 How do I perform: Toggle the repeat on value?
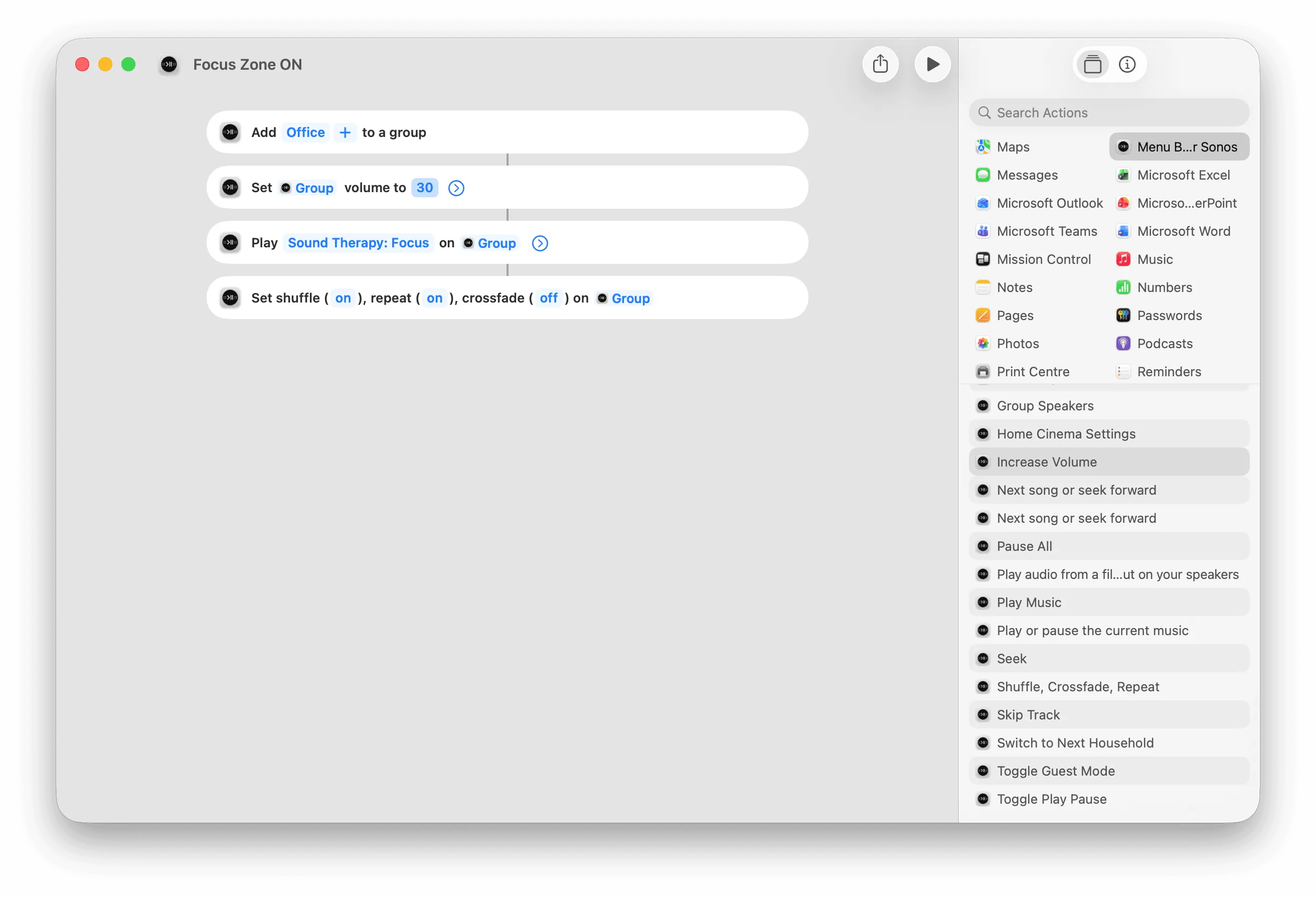tap(434, 298)
